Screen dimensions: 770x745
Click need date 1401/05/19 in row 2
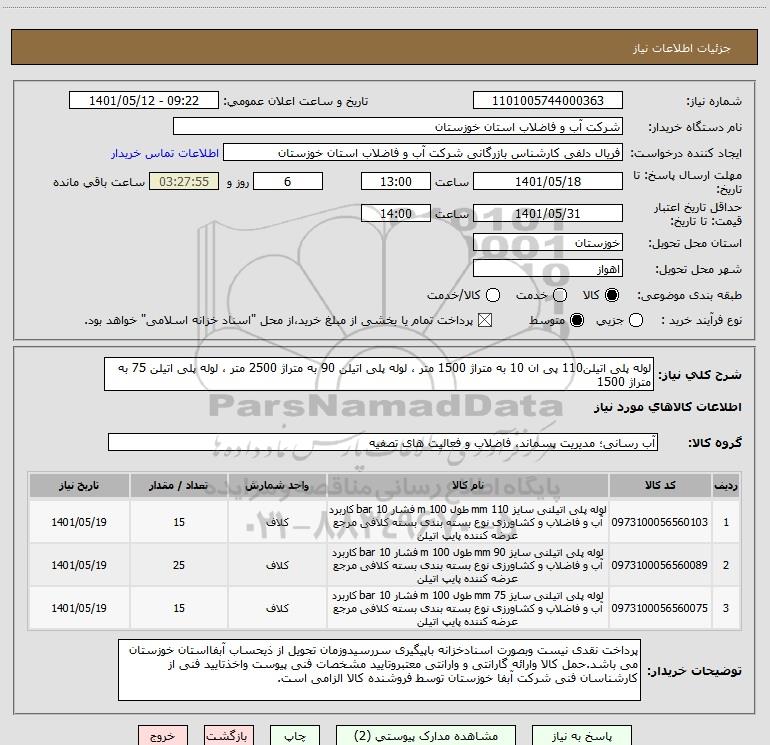pos(79,565)
